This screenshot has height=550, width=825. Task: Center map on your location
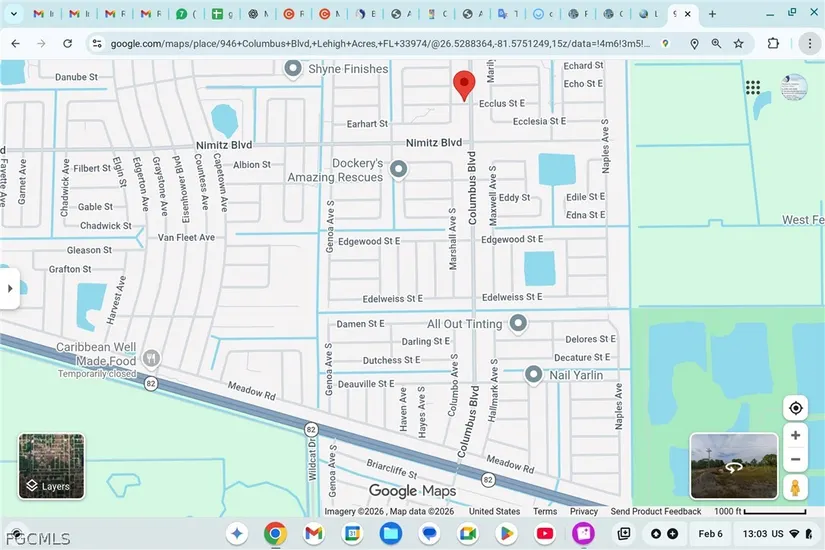click(795, 408)
